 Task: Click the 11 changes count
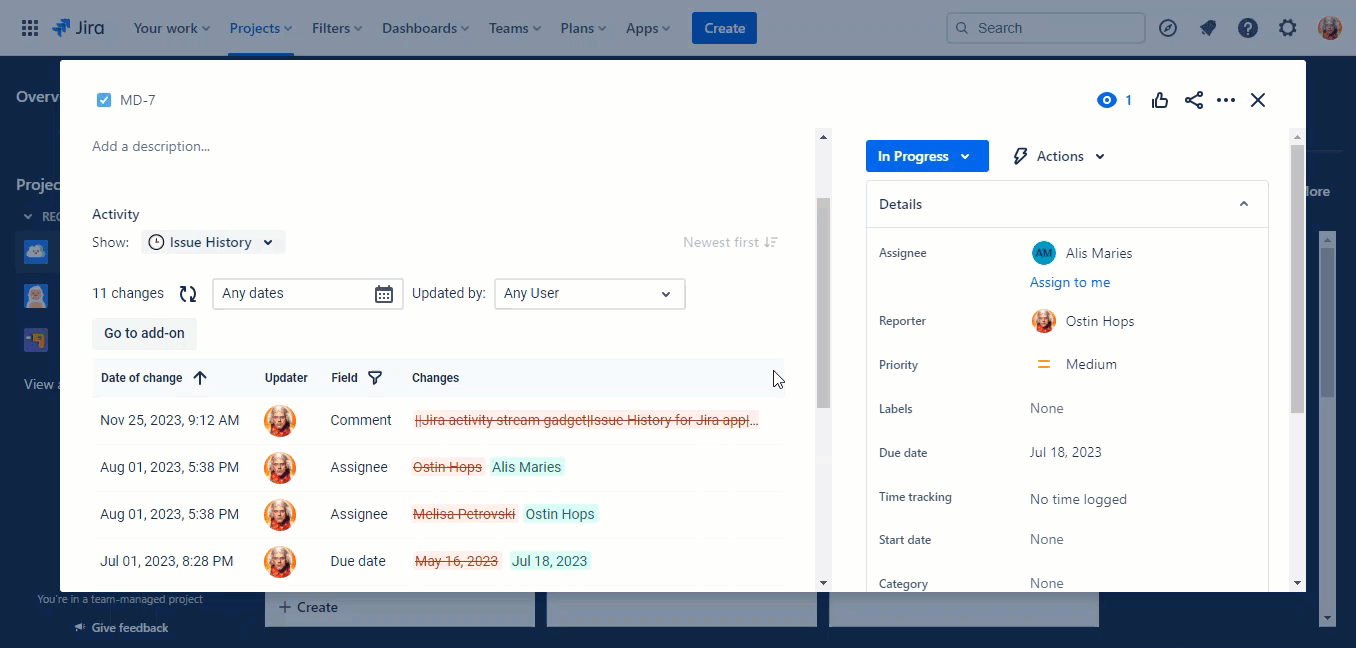pyautogui.click(x=128, y=293)
